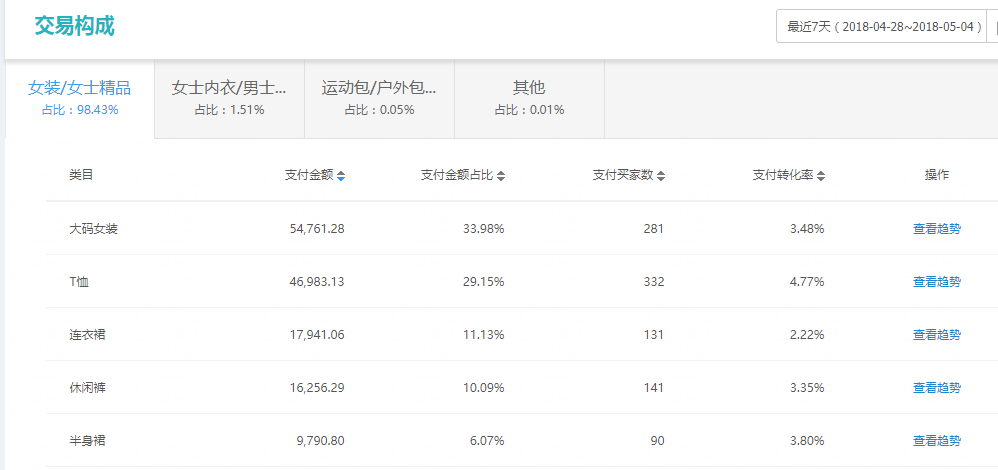Sort by 支付金额占比 column arrow icon
Image resolution: width=998 pixels, height=470 pixels.
point(501,176)
